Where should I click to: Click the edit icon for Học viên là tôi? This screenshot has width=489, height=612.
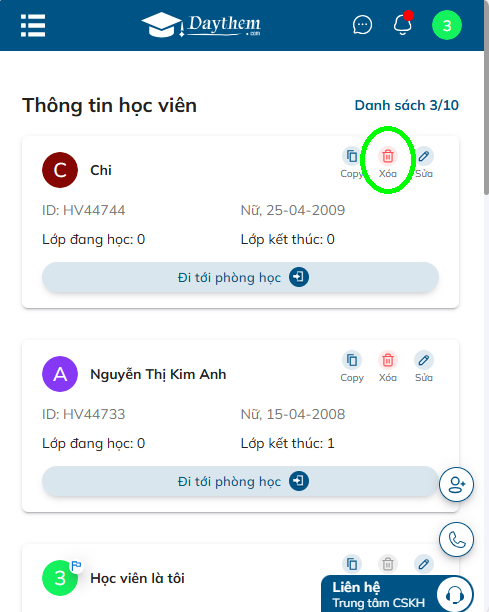coord(424,564)
